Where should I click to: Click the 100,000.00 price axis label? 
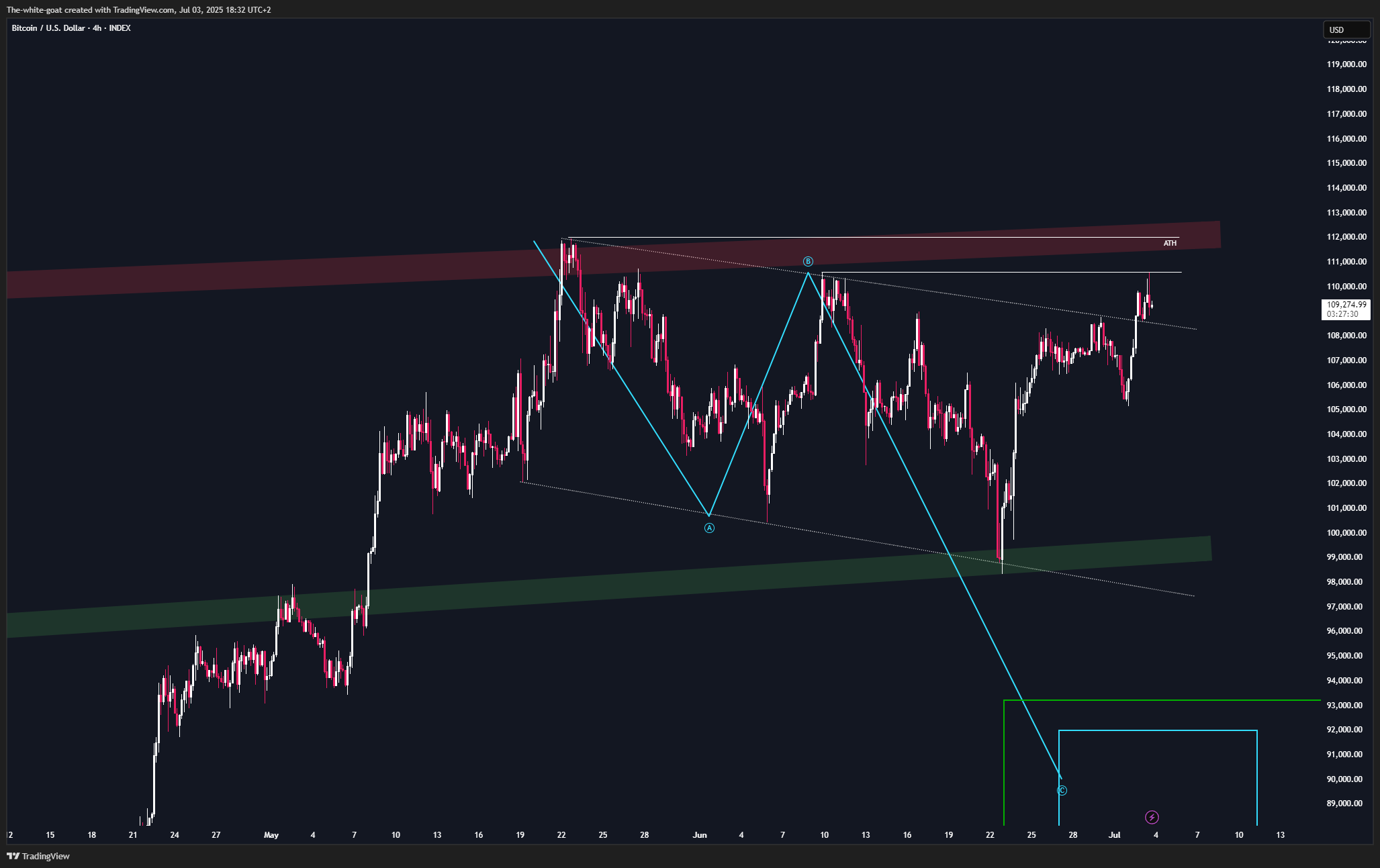click(1346, 533)
